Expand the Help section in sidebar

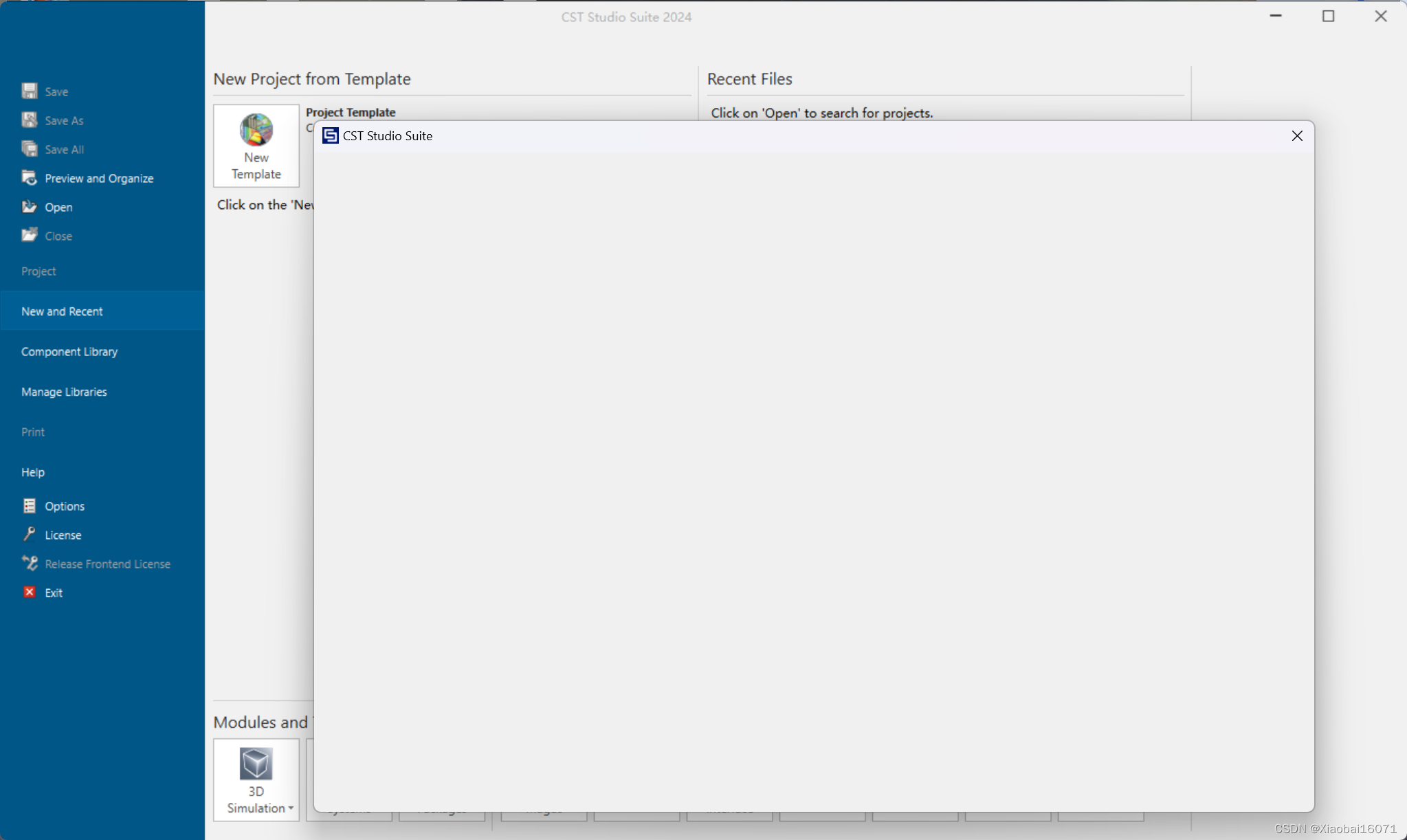coord(33,471)
